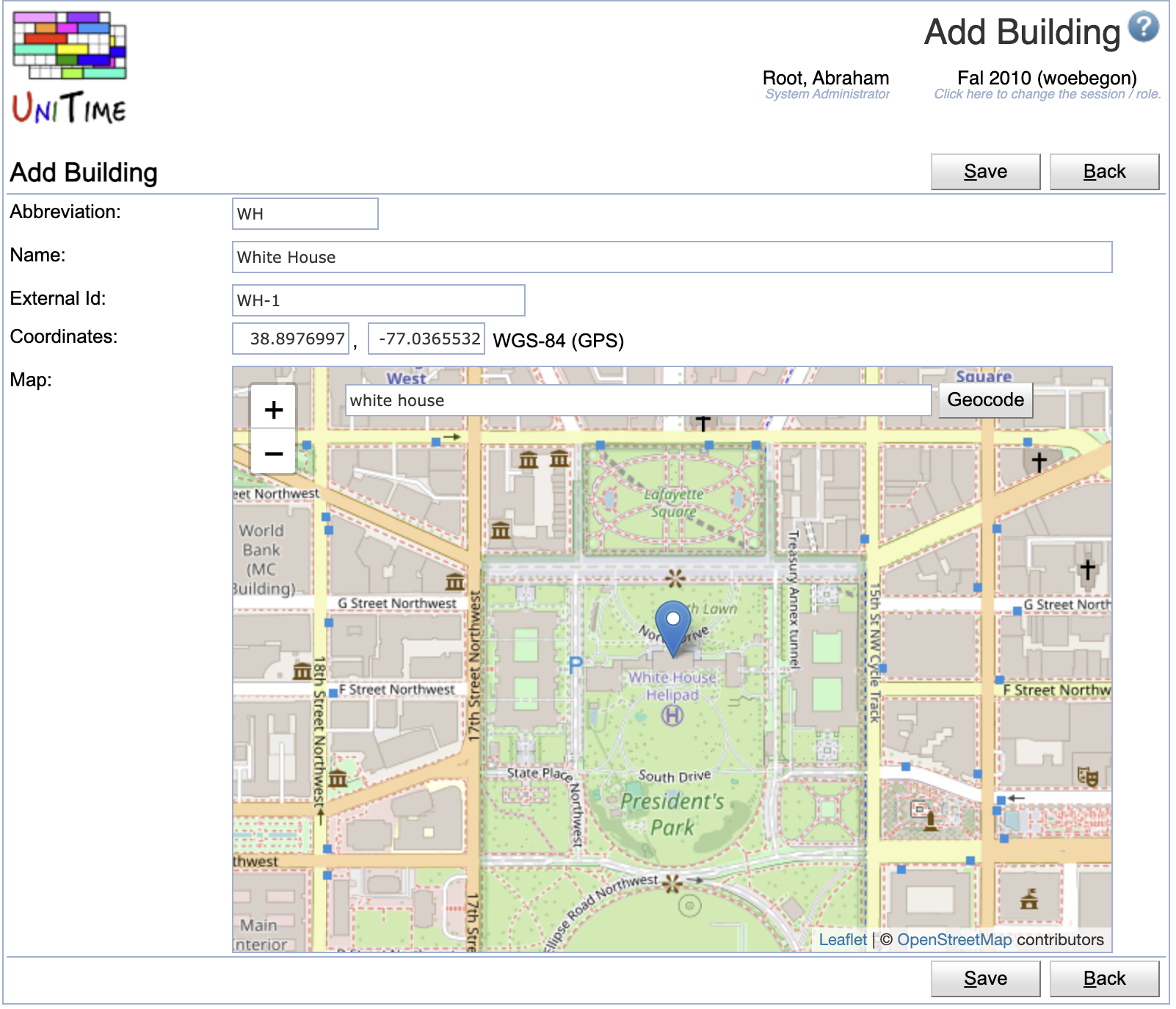Open the help question mark icon

(1143, 27)
